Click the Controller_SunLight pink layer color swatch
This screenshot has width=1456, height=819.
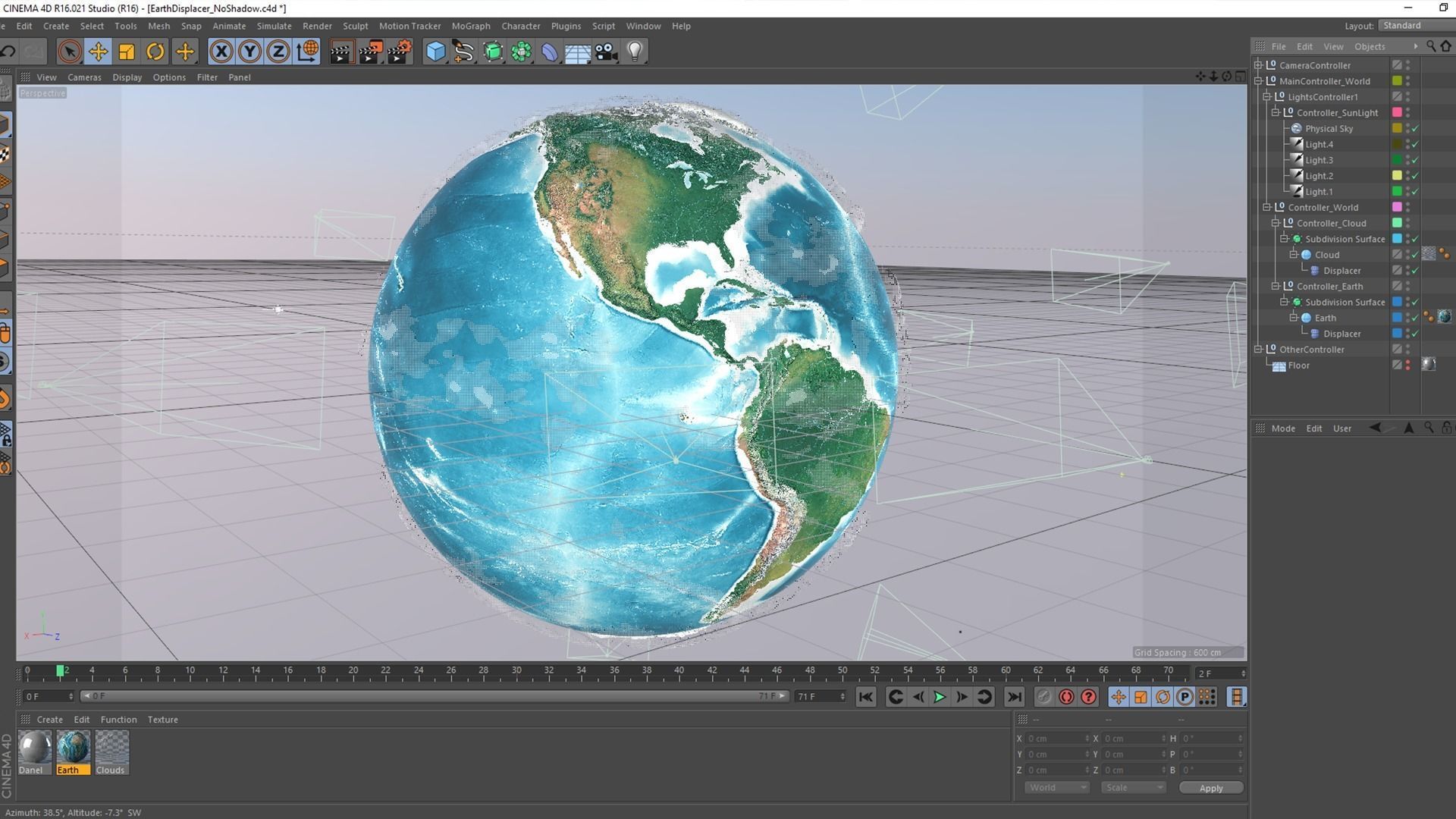point(1397,113)
